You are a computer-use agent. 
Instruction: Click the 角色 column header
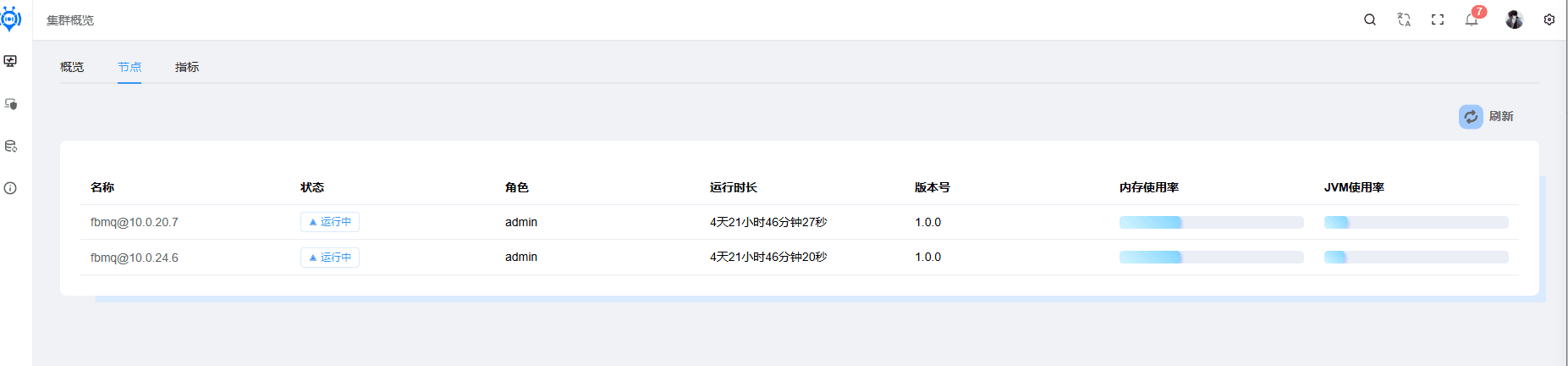coord(517,187)
